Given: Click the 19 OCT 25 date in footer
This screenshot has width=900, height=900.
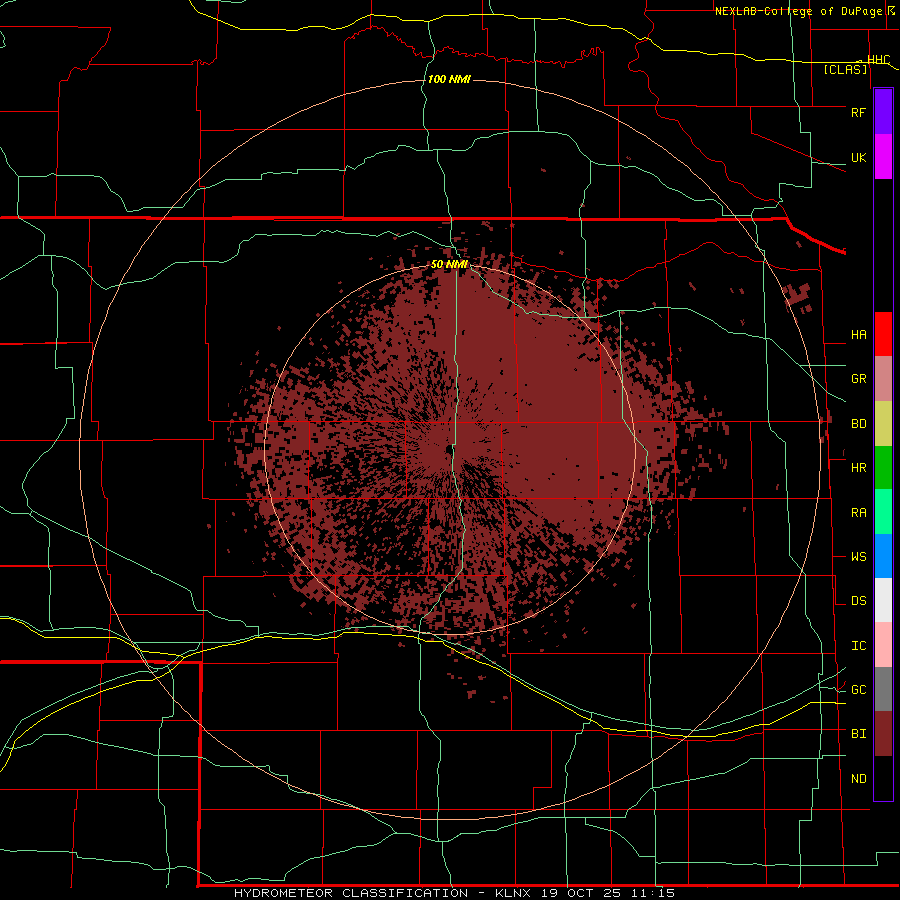Looking at the screenshot, I should pyautogui.click(x=580, y=893).
